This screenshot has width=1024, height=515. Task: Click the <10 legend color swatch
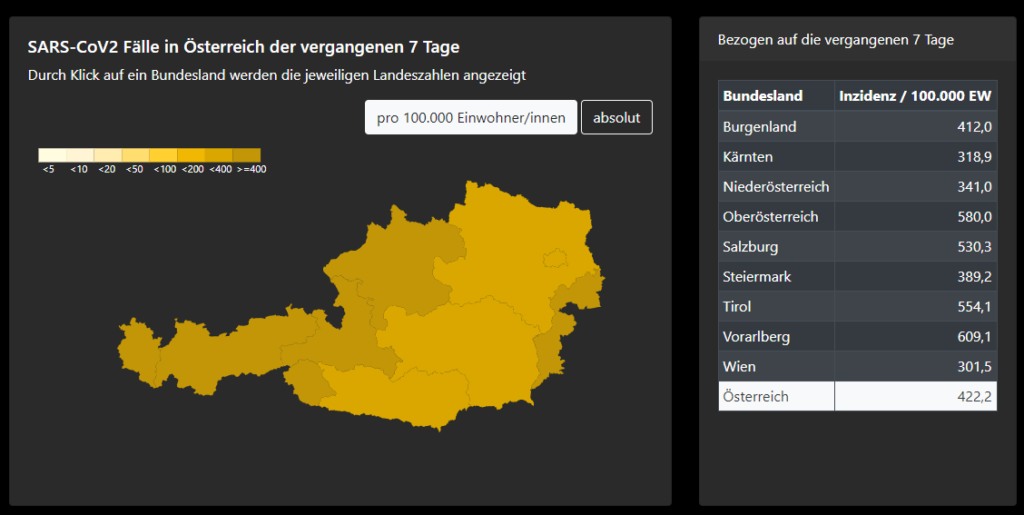(80, 155)
